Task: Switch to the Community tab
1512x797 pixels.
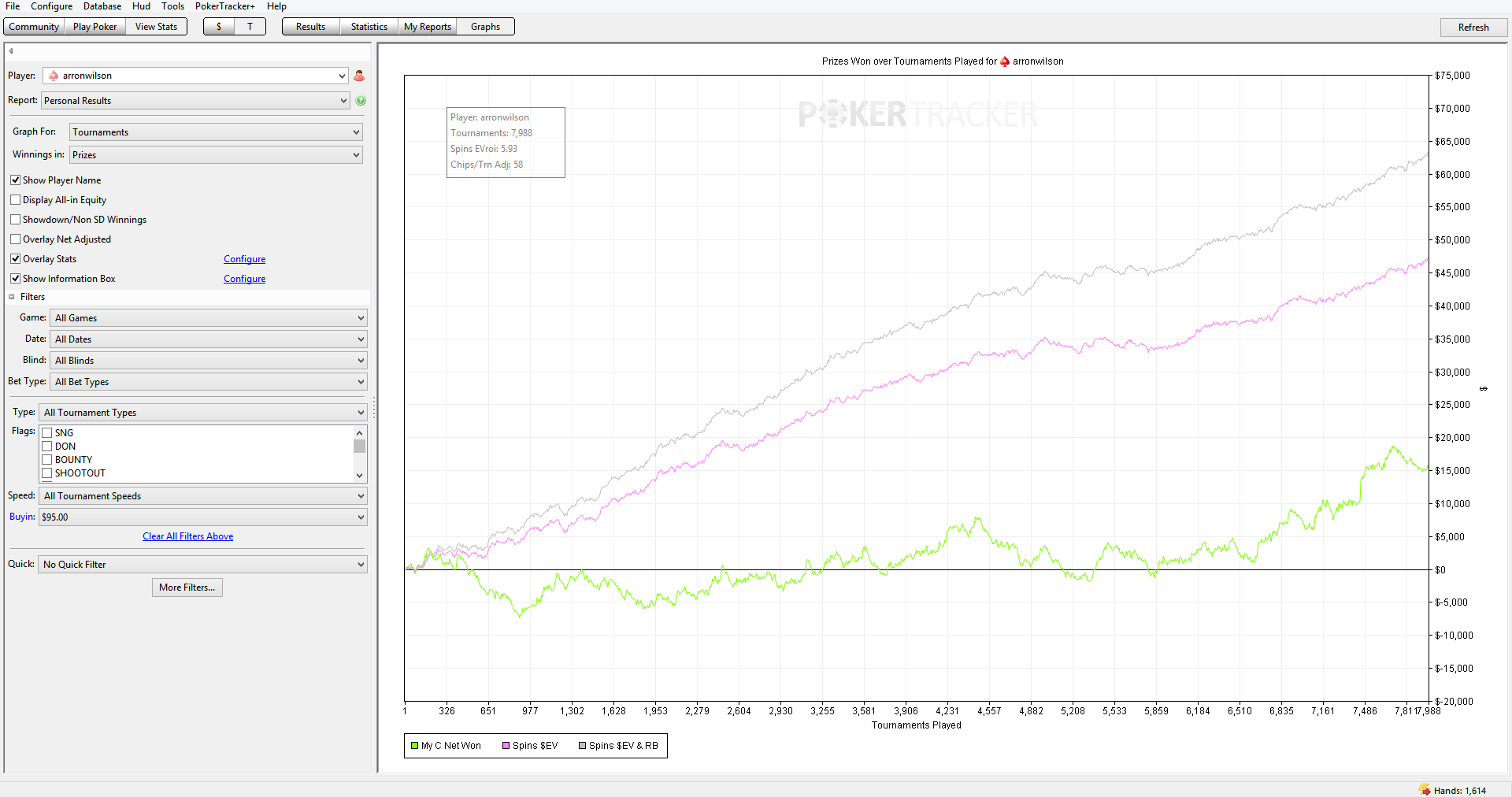Action: (34, 27)
